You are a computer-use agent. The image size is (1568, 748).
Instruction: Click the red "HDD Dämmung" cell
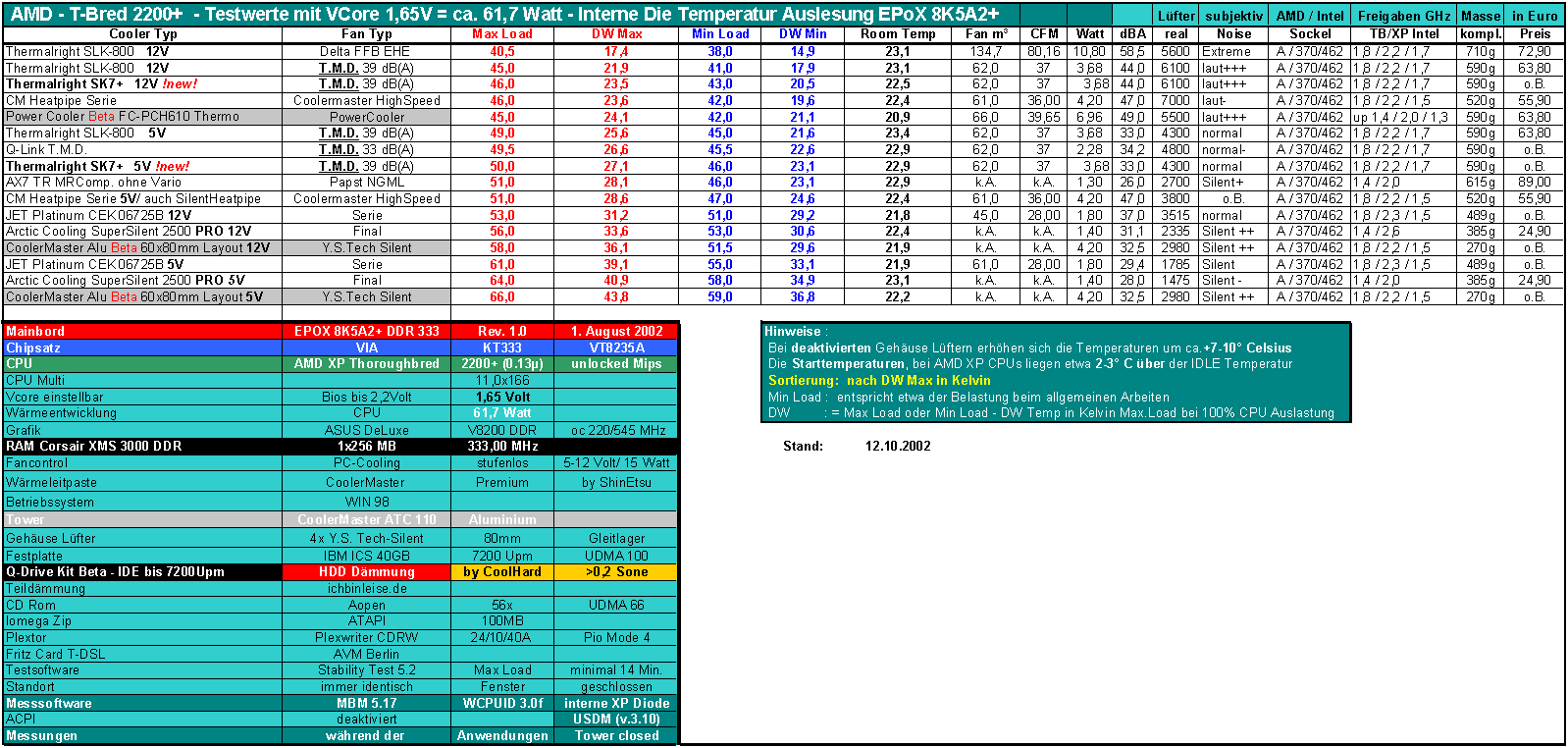pos(367,572)
